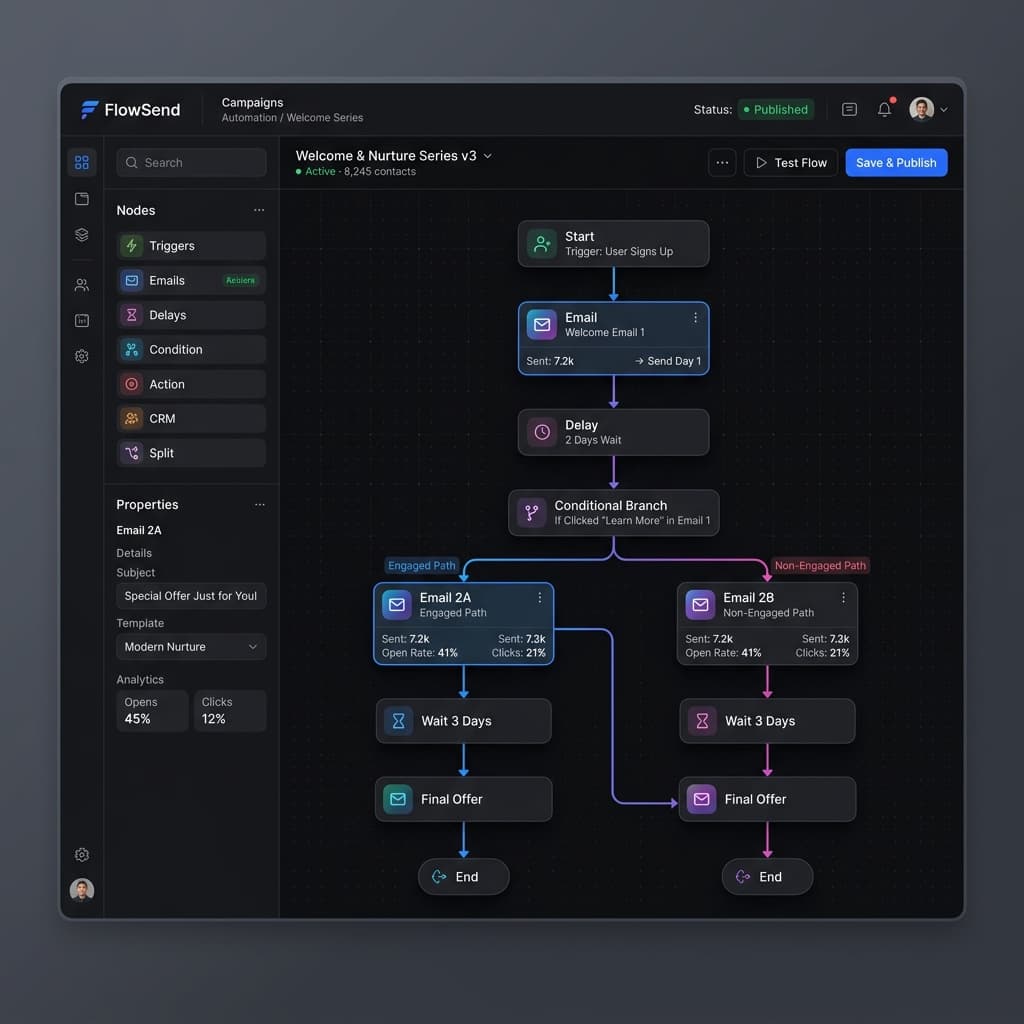Click the blue hourglass Wait 3 Days icon

pos(398,721)
